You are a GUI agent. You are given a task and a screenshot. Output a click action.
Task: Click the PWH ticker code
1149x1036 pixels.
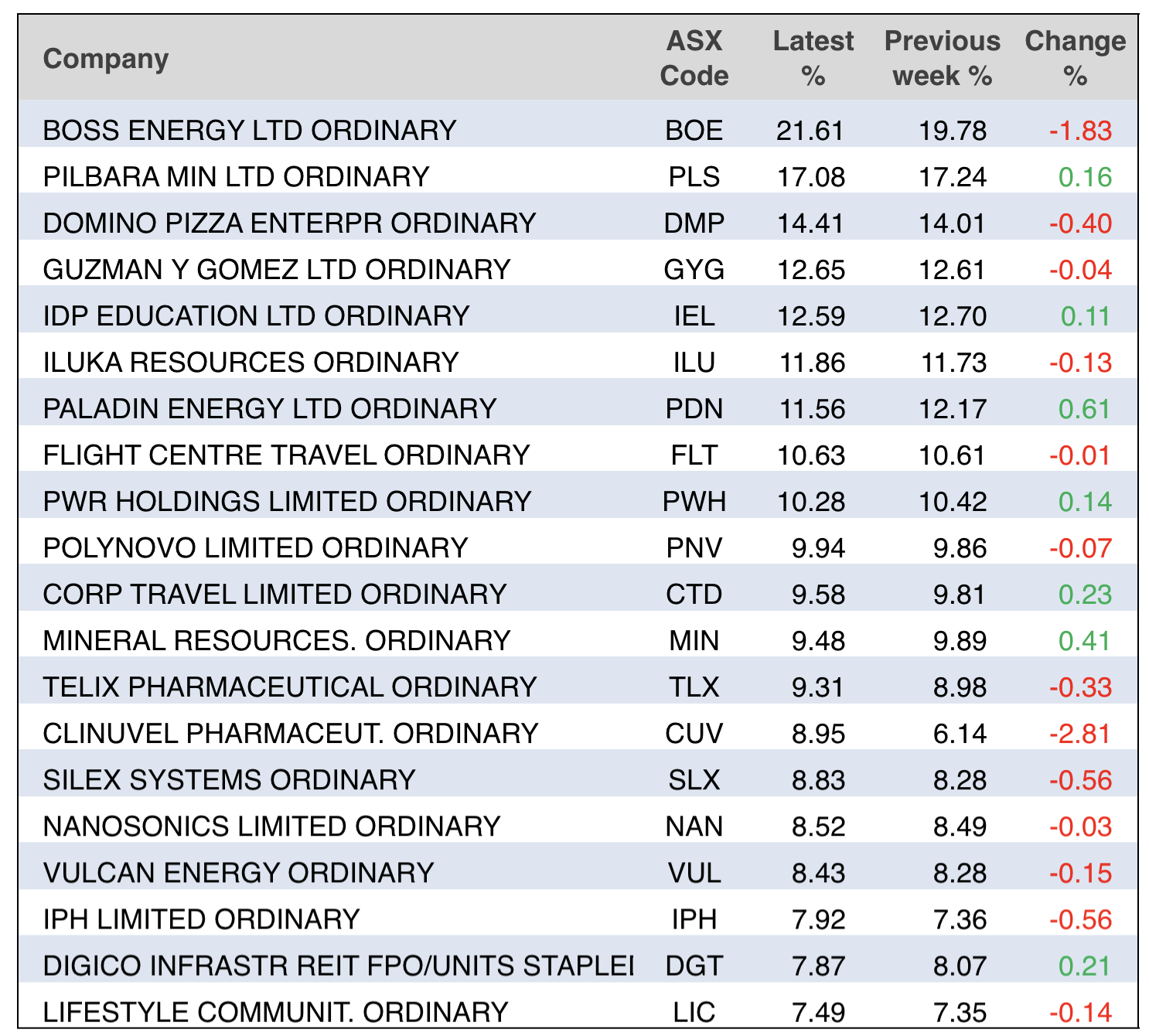coord(694,502)
